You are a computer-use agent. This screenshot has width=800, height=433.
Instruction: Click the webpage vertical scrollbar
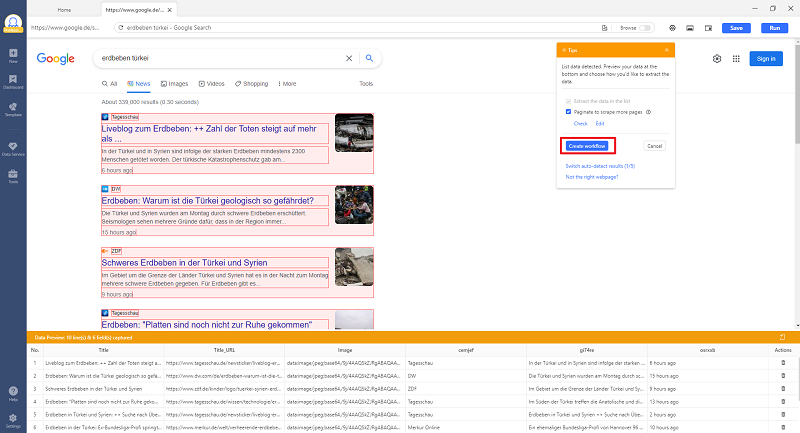point(796,94)
